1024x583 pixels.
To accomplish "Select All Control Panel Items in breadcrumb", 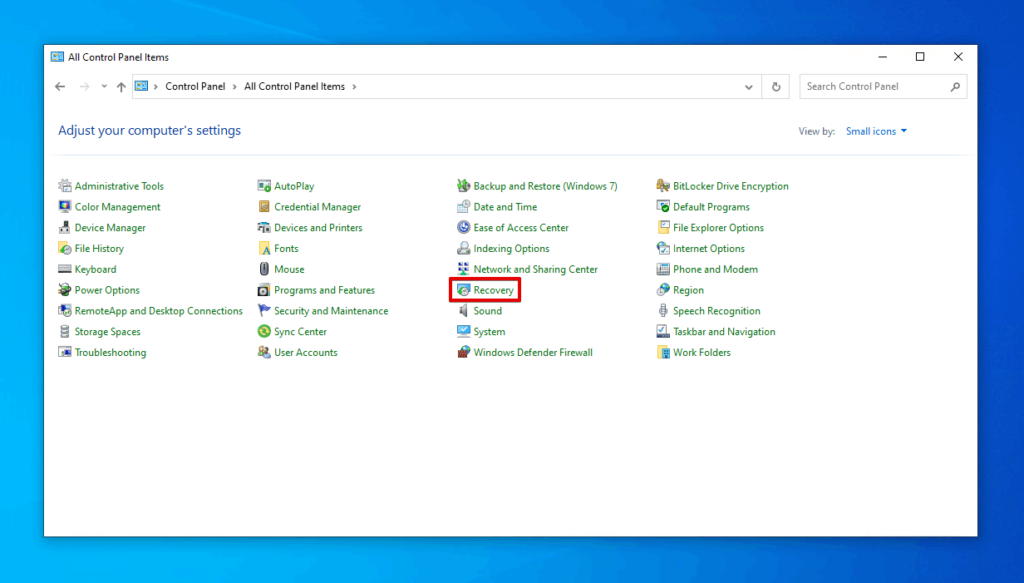I will click(x=294, y=87).
